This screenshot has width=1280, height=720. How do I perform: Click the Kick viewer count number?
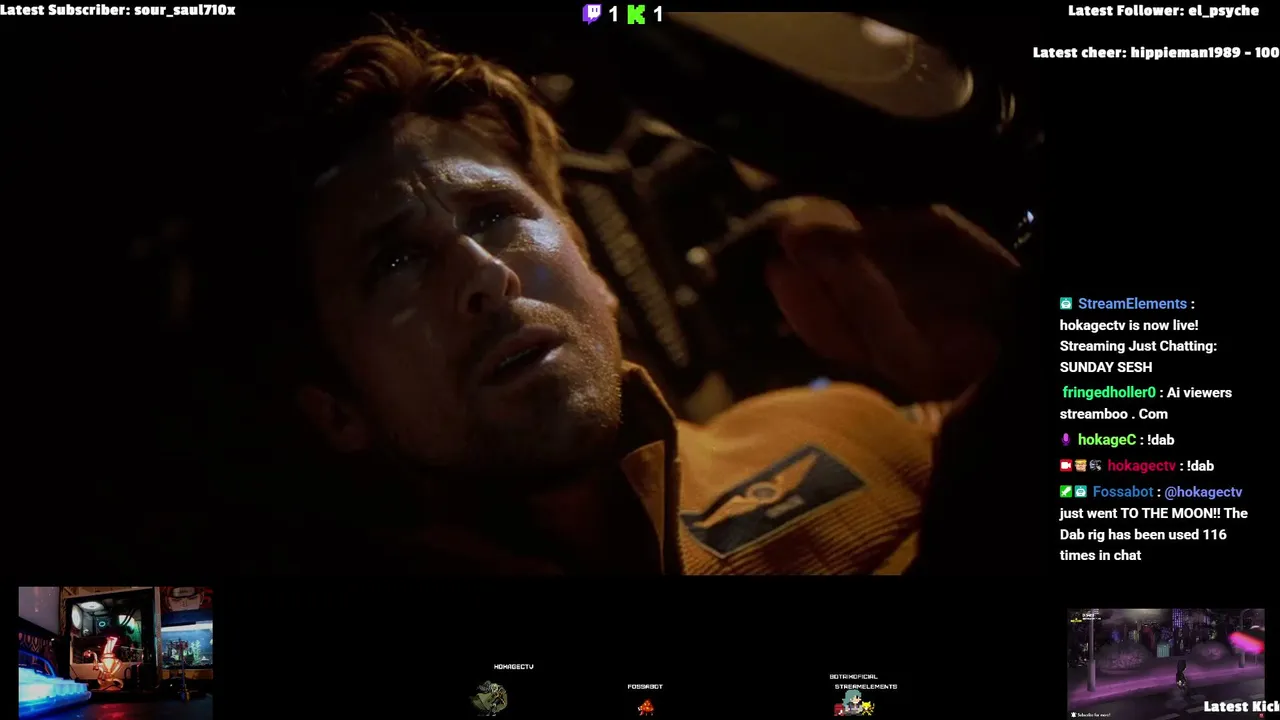point(658,14)
